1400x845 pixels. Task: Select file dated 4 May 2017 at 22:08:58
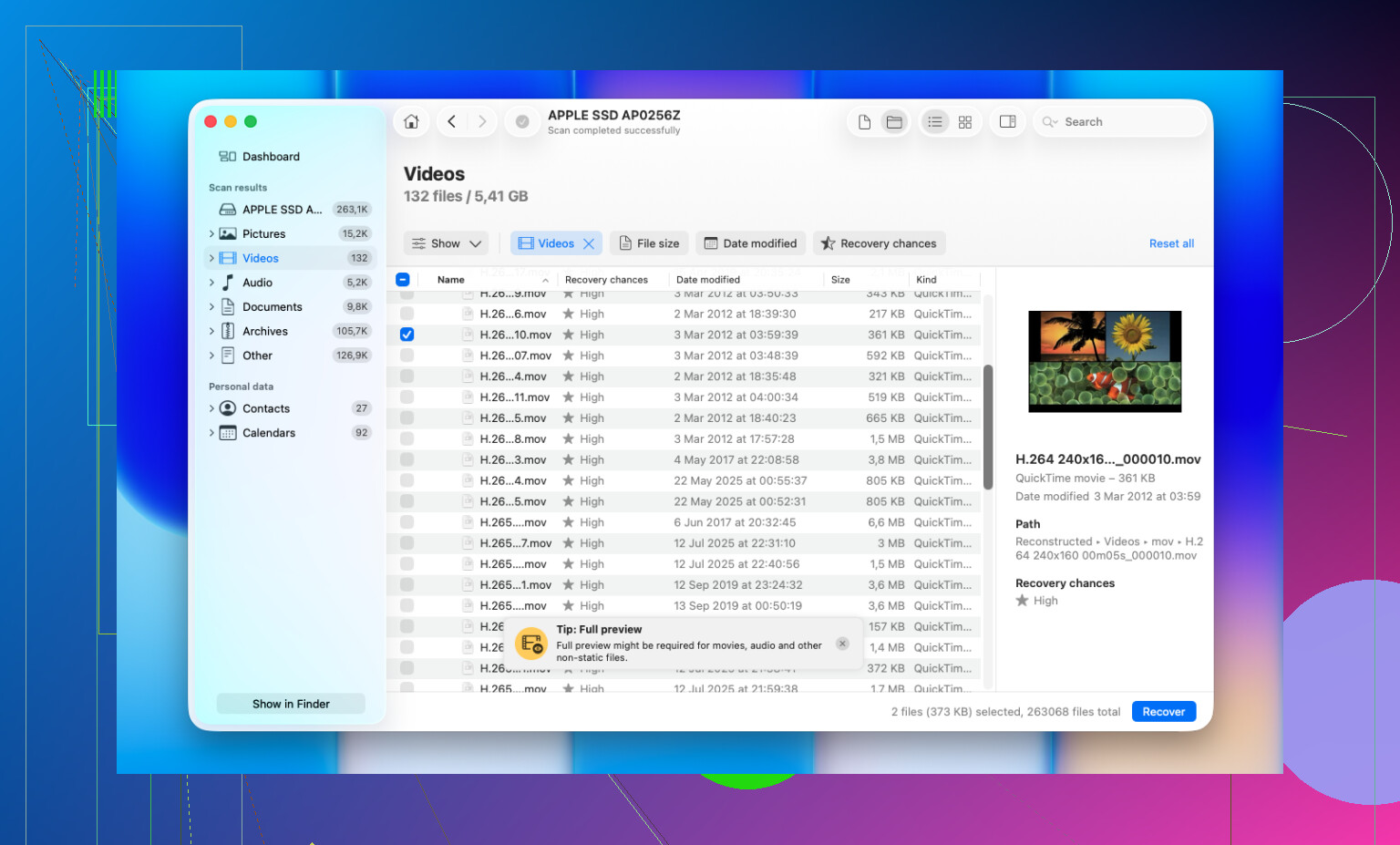[684, 460]
